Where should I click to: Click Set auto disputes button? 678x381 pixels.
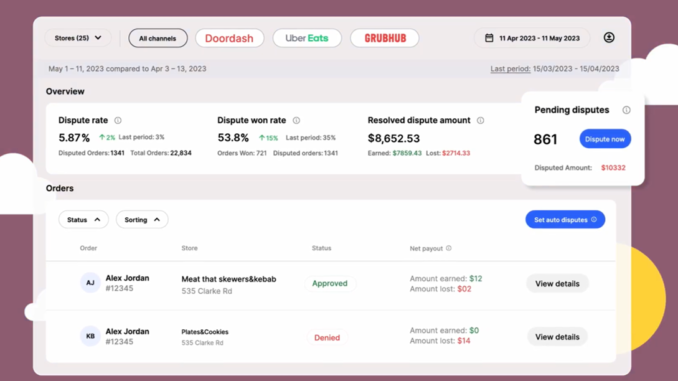coord(565,220)
